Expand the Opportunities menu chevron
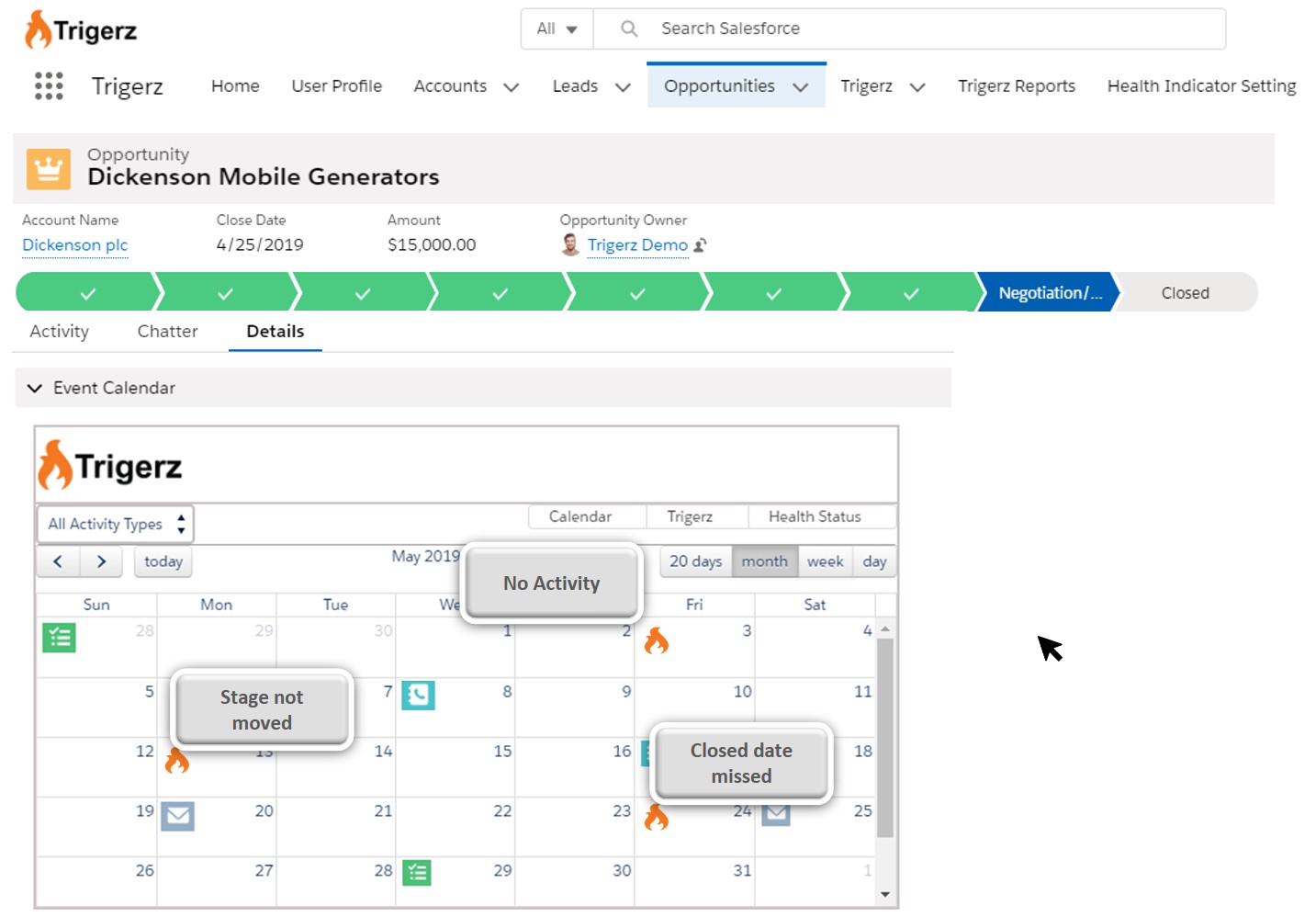Screen dimensions: 1316x917 click(x=800, y=87)
